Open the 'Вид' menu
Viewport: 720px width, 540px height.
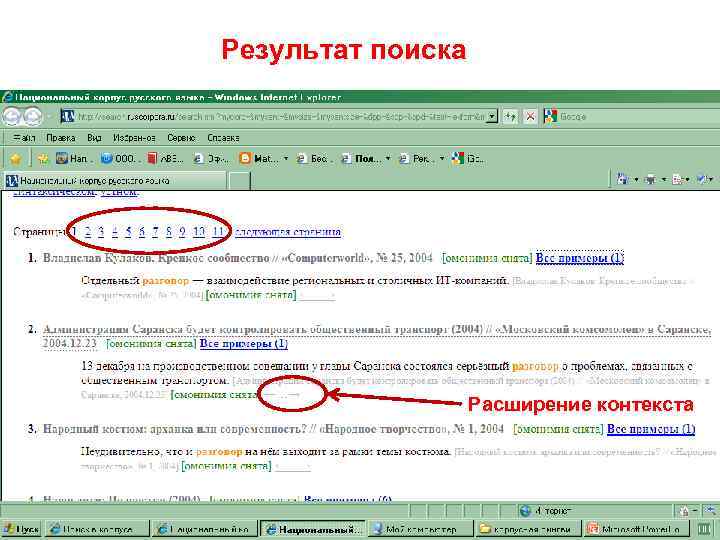(x=94, y=138)
